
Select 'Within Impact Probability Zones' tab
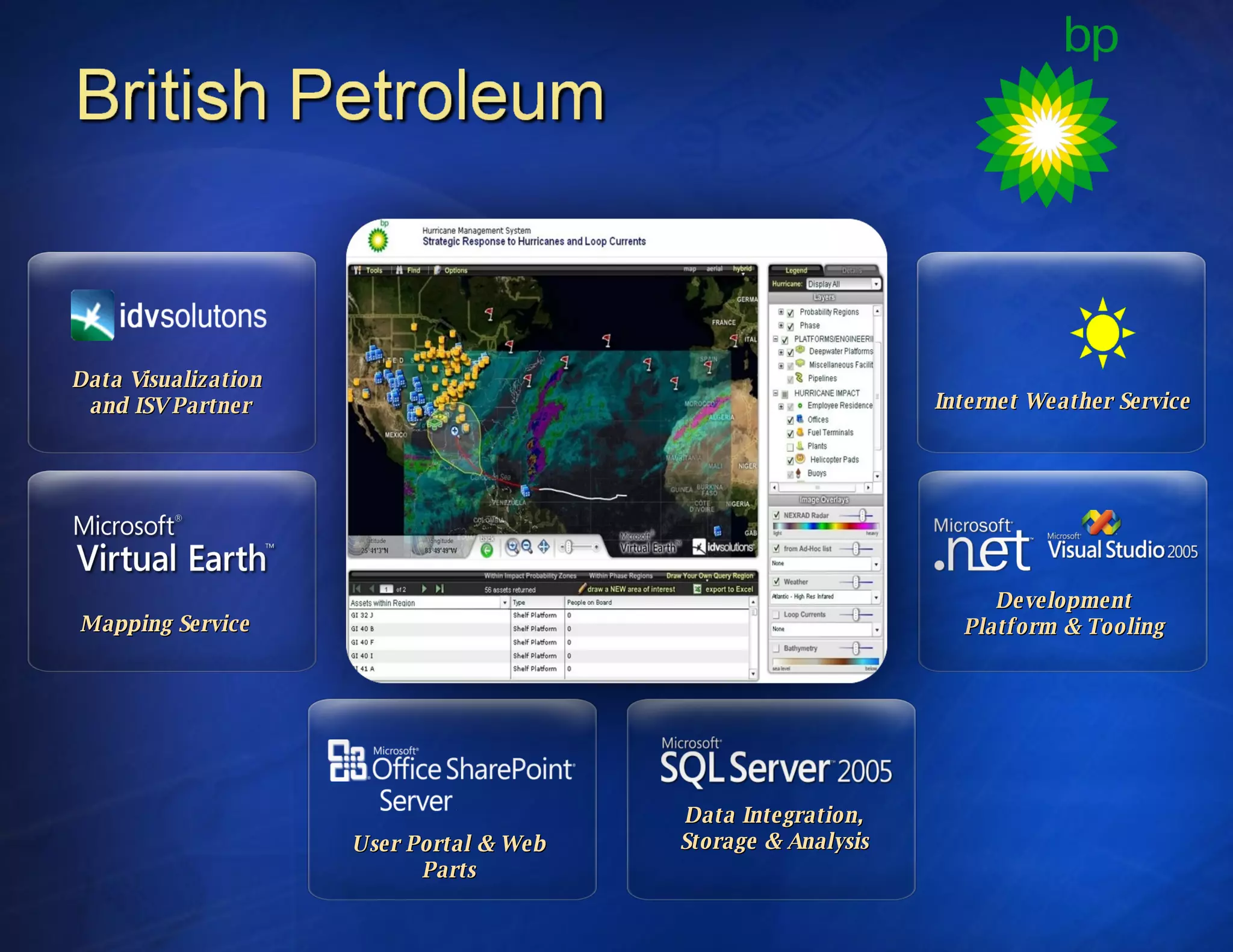(x=530, y=576)
